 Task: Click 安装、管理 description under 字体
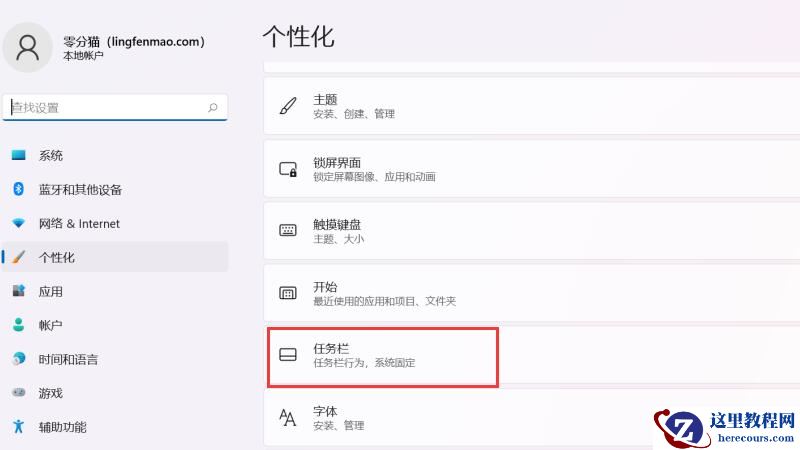[338, 426]
